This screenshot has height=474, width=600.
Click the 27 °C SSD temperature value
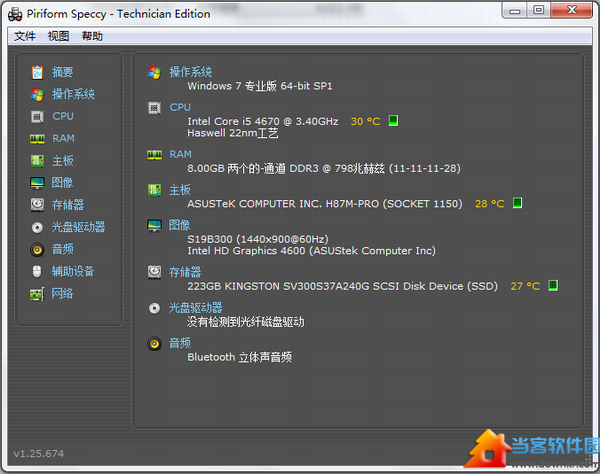pos(525,286)
